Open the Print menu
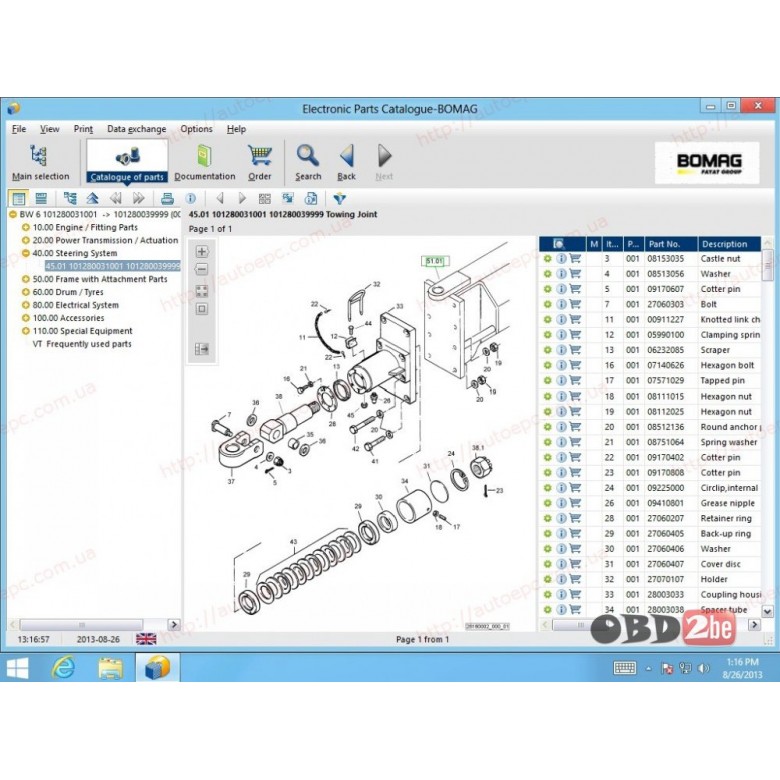 pyautogui.click(x=83, y=129)
